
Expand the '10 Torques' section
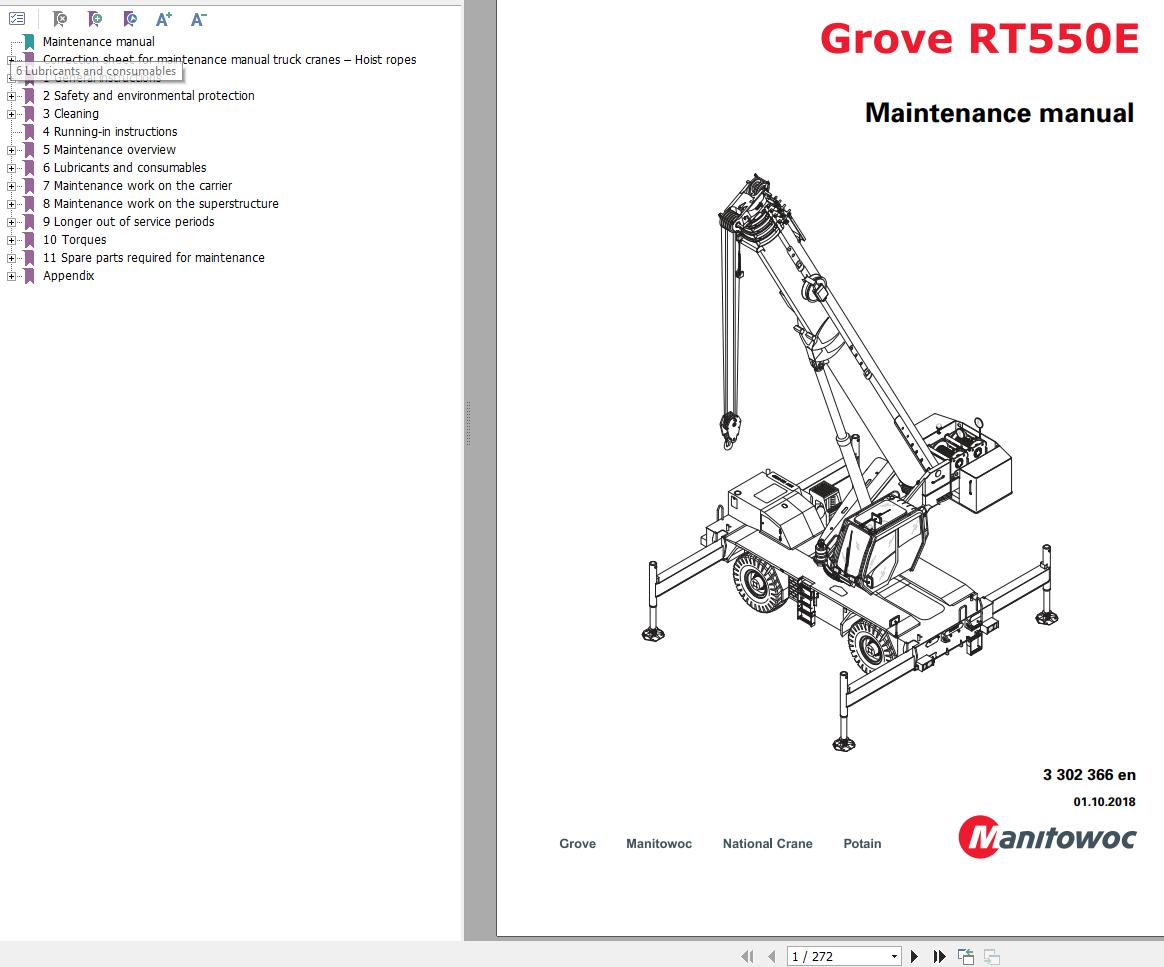[9, 240]
